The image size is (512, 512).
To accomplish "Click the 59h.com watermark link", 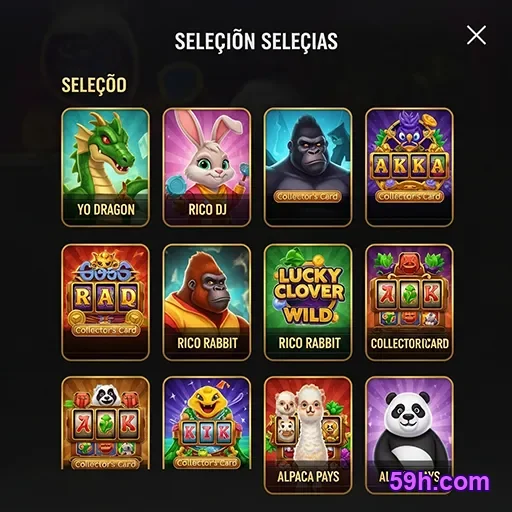I will 439,481.
